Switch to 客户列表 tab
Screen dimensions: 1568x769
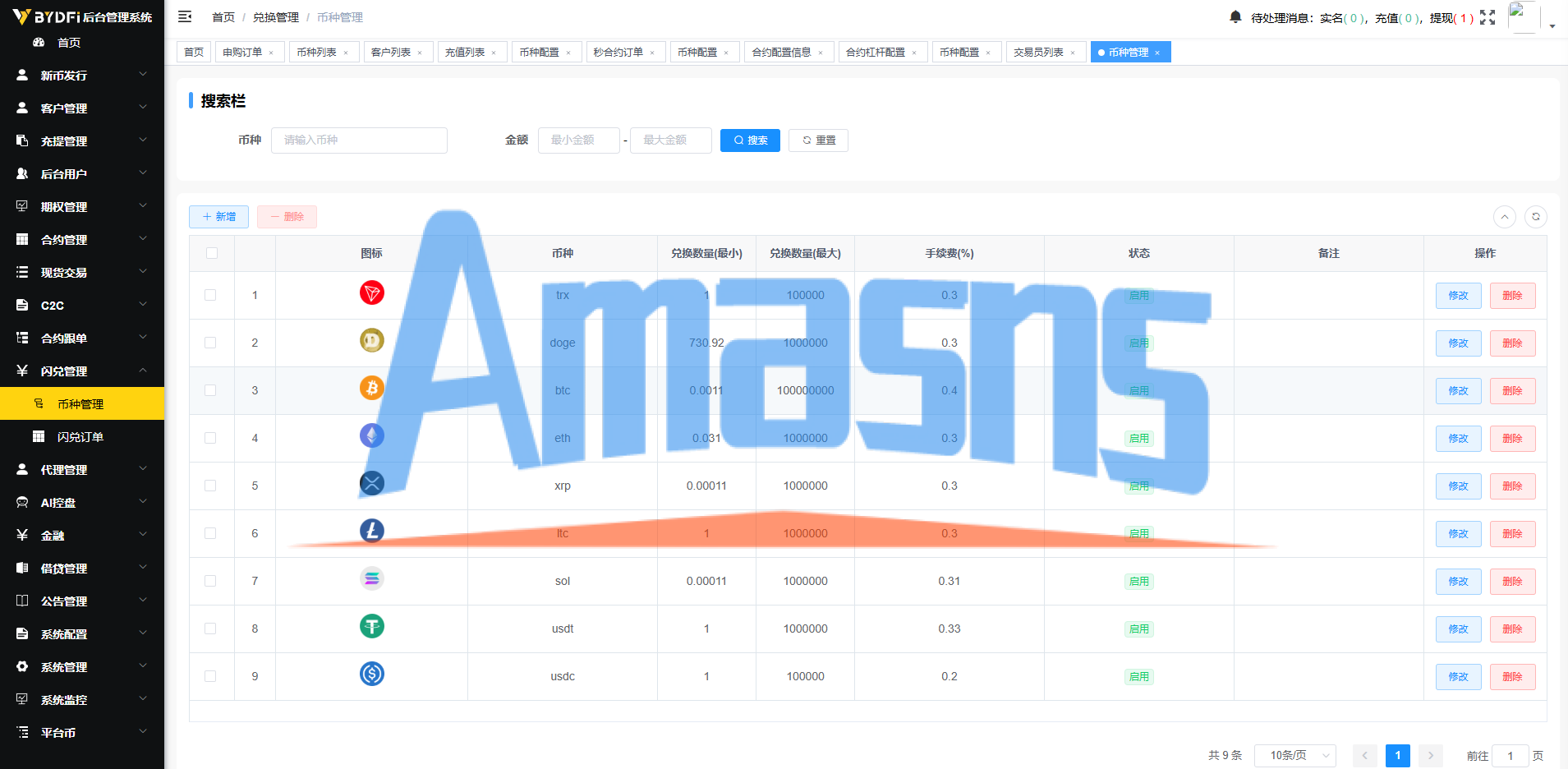[x=397, y=52]
